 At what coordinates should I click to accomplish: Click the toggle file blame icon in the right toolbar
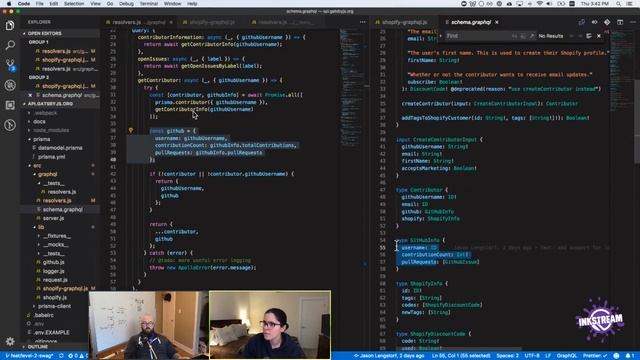[594, 22]
